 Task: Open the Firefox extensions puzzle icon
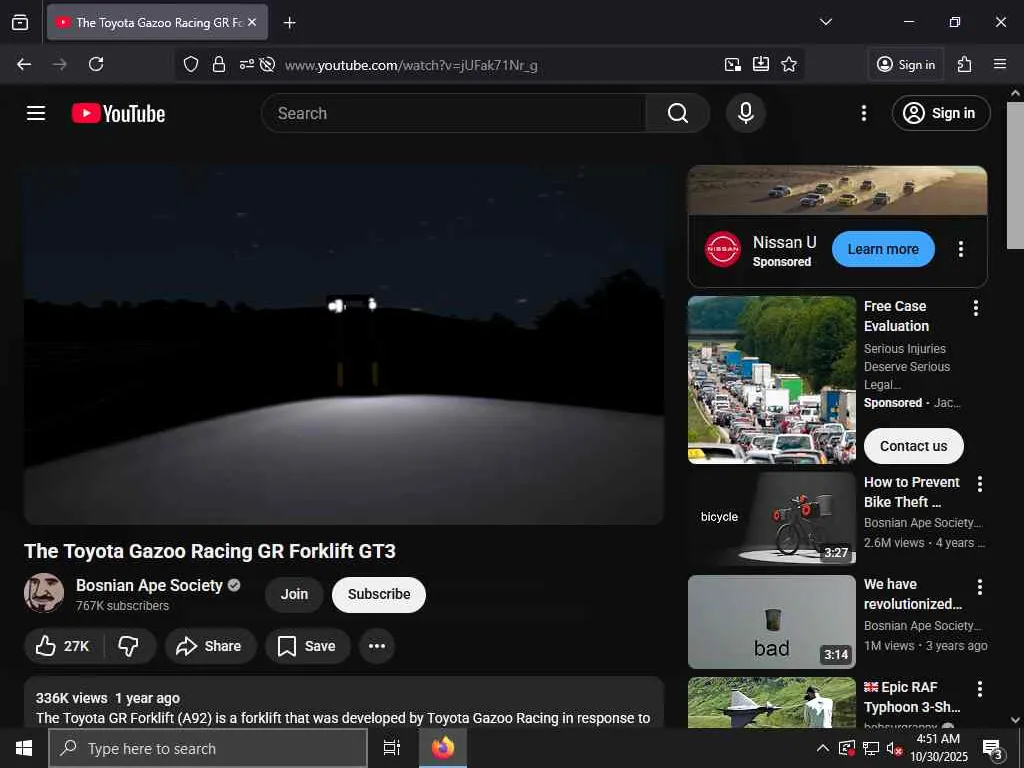point(965,64)
